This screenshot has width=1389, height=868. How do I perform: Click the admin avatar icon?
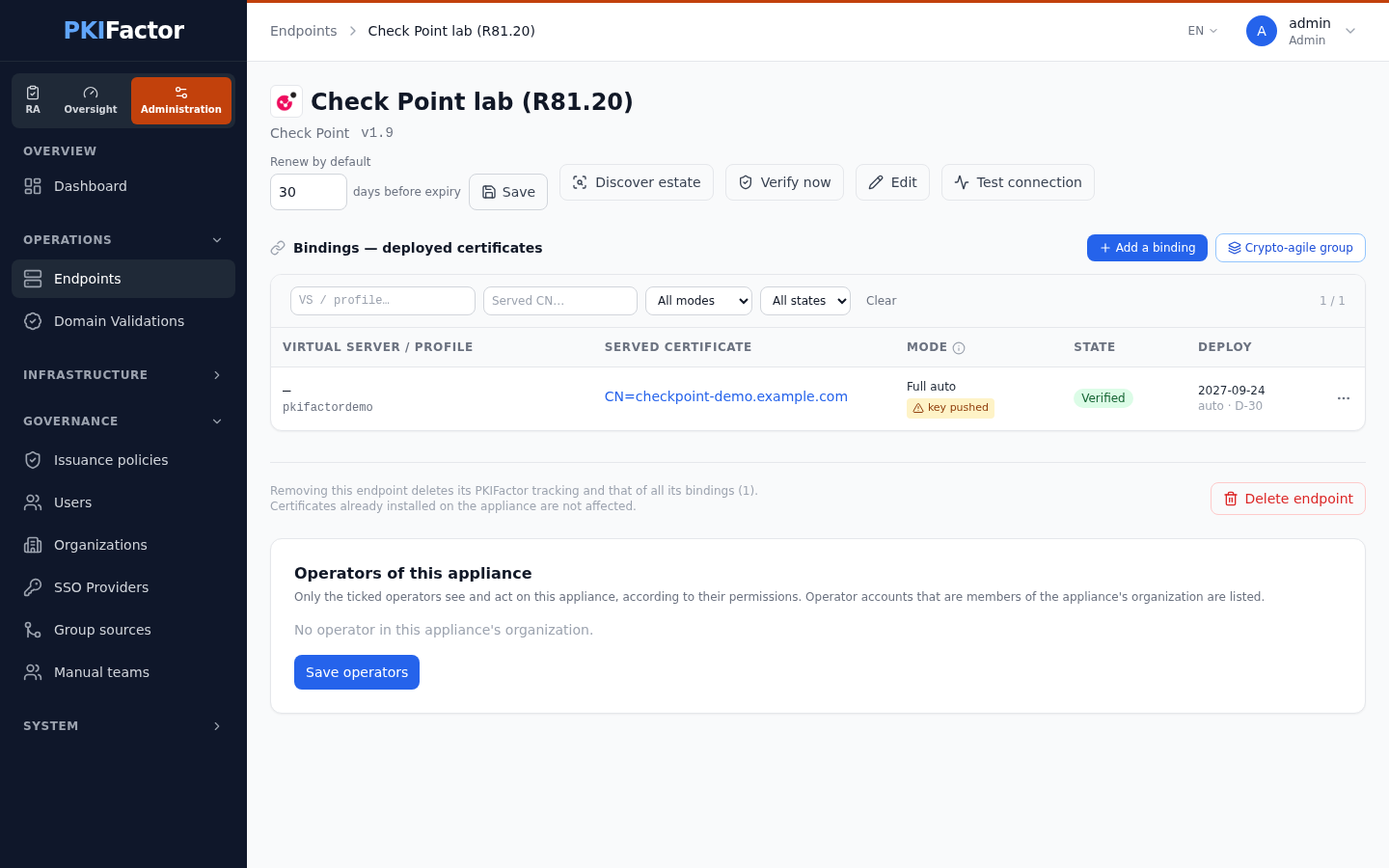[1262, 31]
